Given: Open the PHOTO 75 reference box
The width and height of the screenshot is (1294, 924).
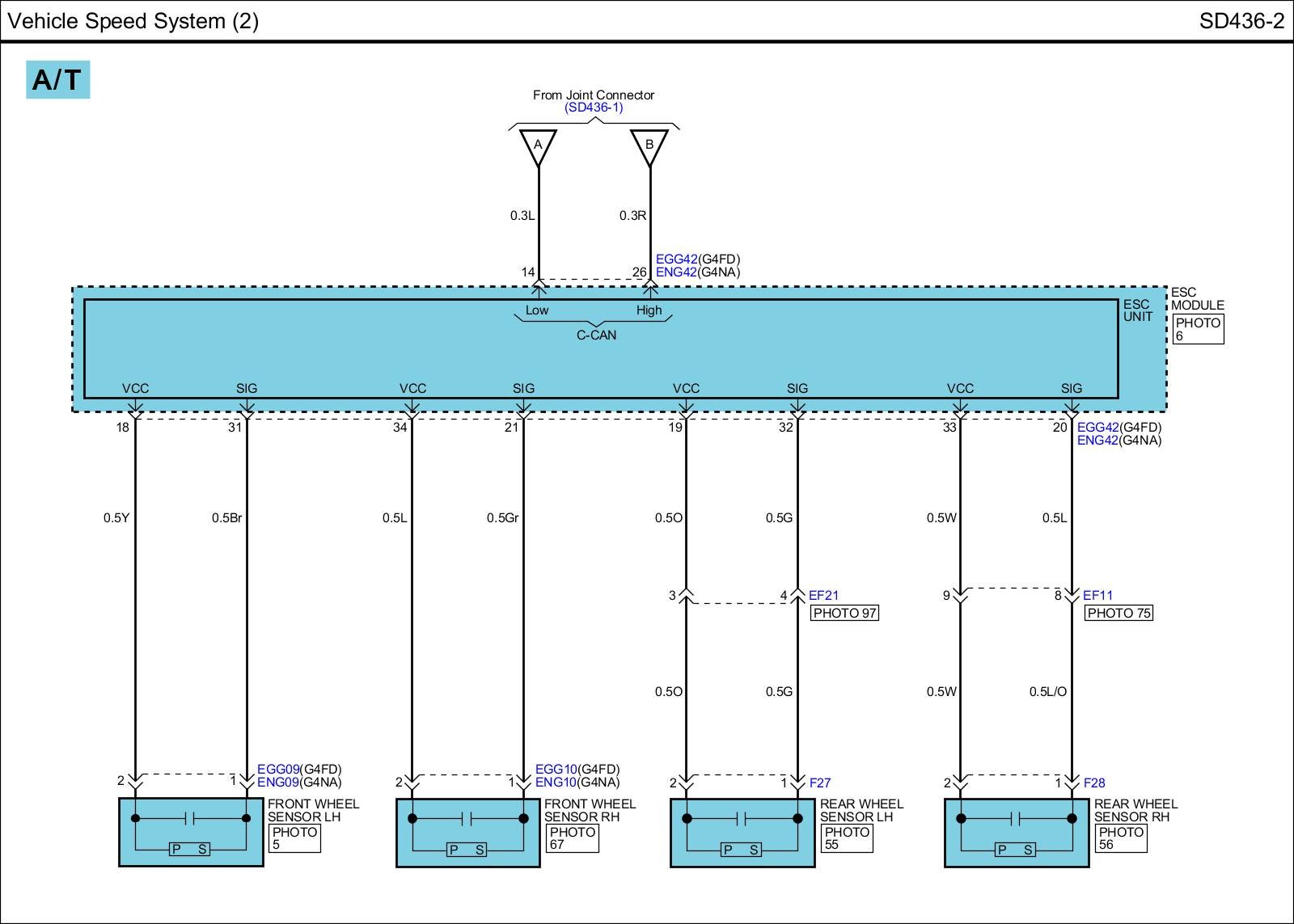Looking at the screenshot, I should coord(1119,613).
